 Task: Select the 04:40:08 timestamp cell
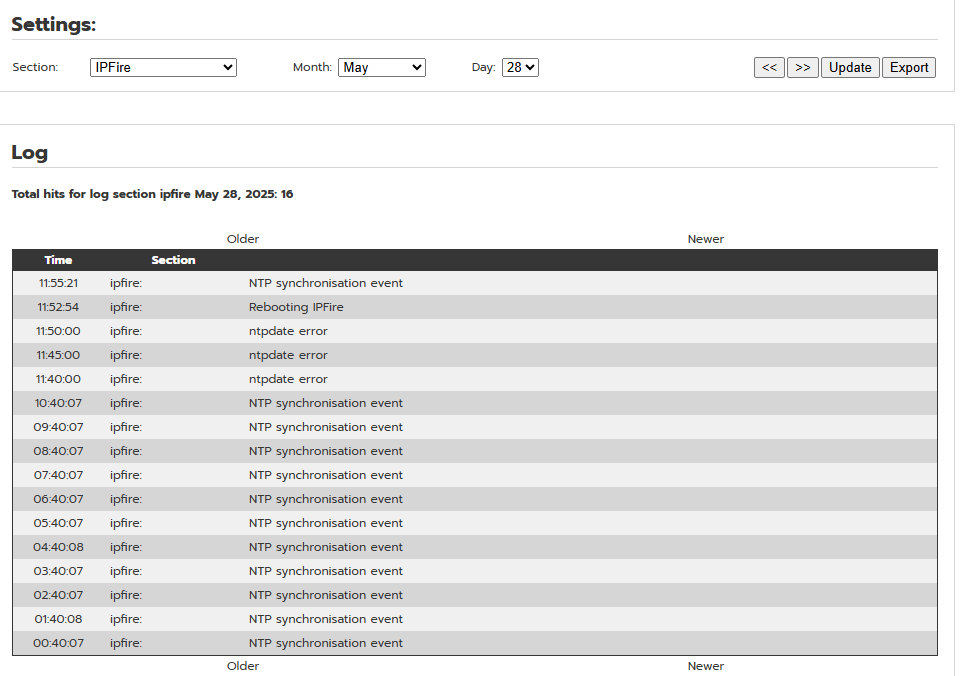(58, 547)
